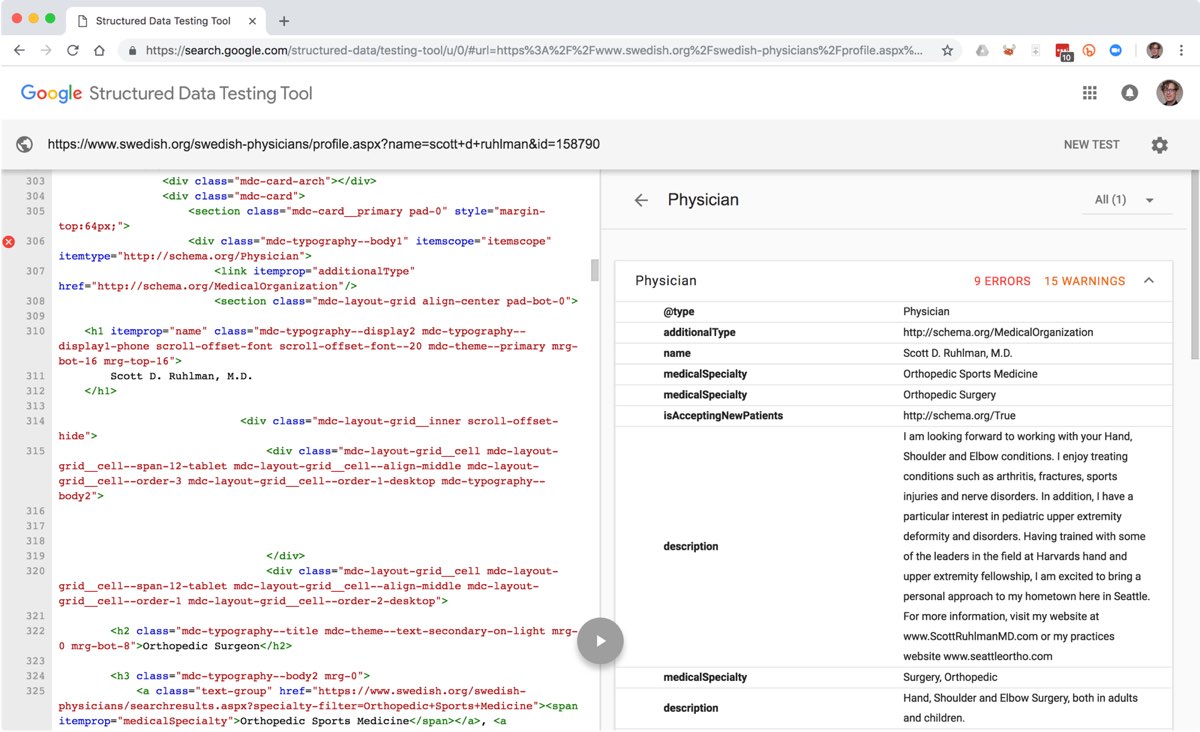Viewport: 1200px width, 732px height.
Task: Select the Structured Data Testing Tool tab
Action: (x=164, y=20)
